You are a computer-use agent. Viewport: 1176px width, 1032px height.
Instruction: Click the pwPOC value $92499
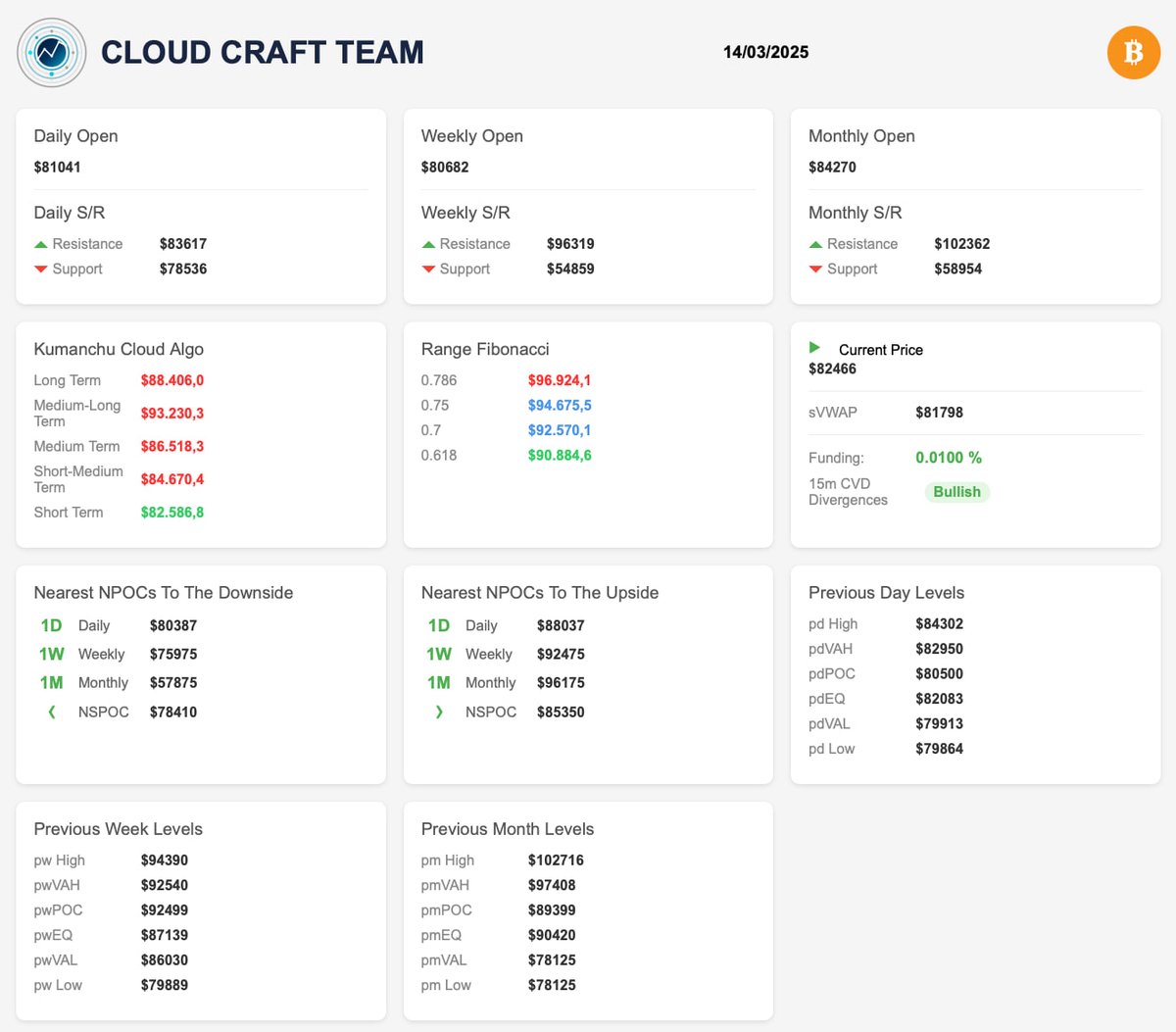(164, 910)
